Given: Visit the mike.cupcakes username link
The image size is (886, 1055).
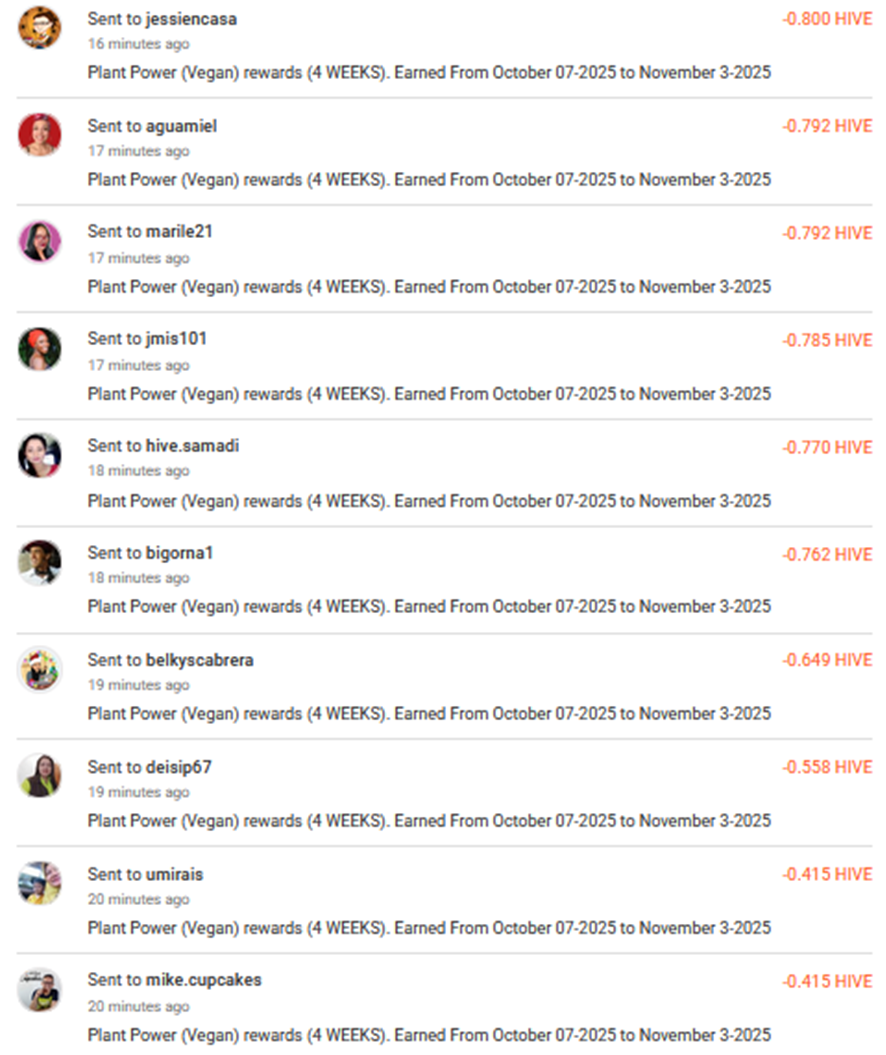Looking at the screenshot, I should (x=203, y=980).
